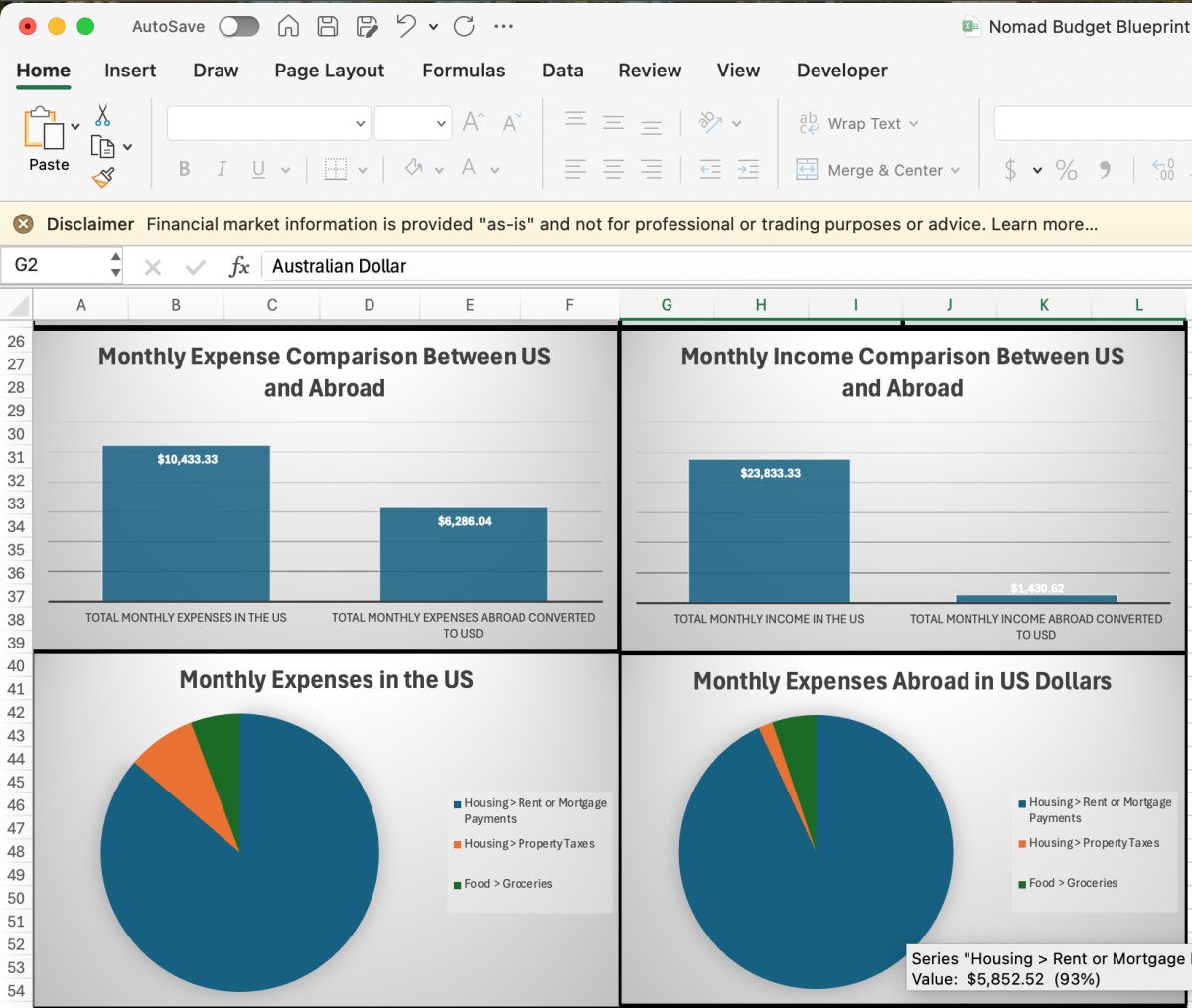
Task: Click the Increase Indent icon
Action: pos(748,170)
